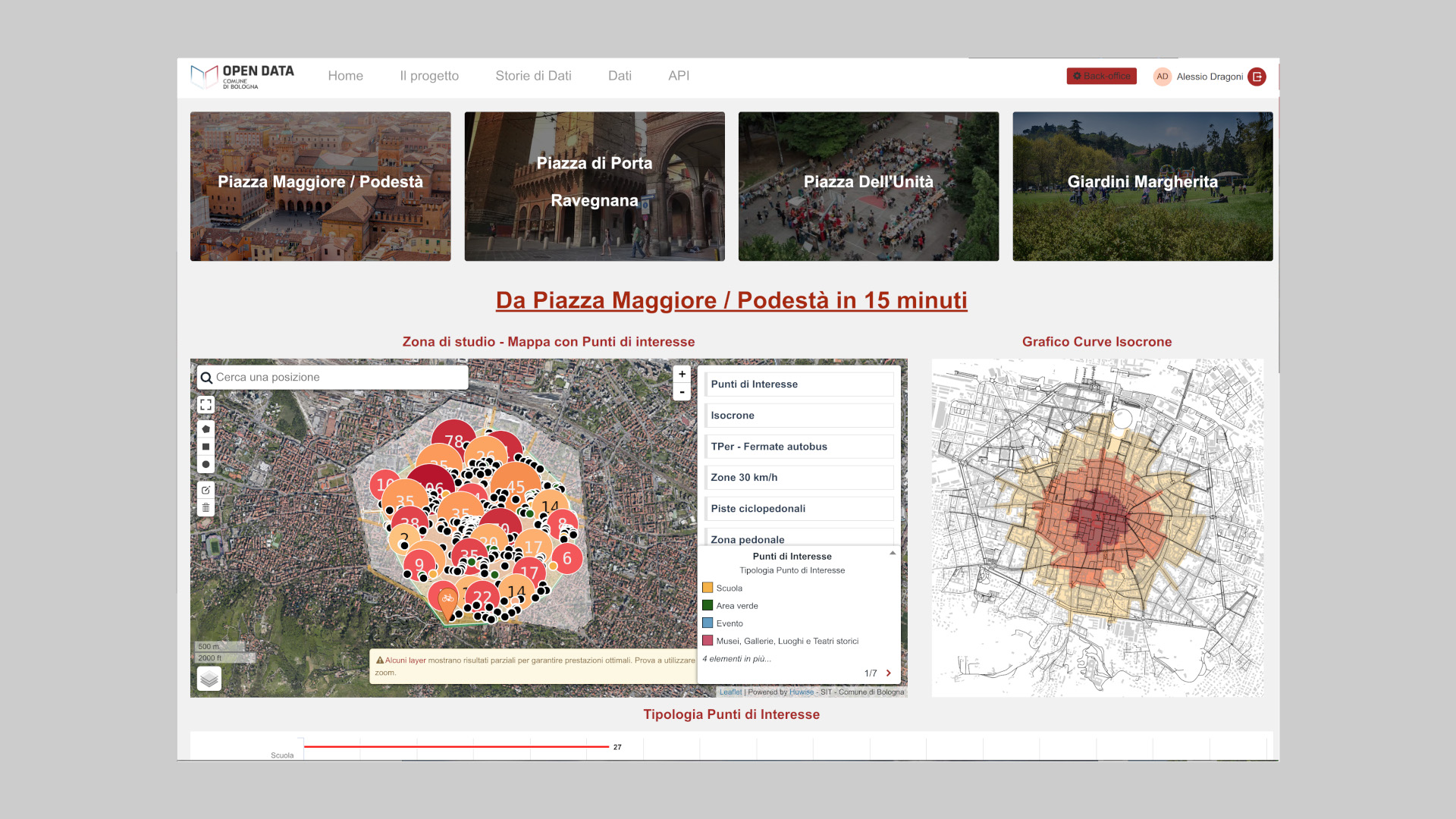Select the rectangle drawing tool

[206, 447]
